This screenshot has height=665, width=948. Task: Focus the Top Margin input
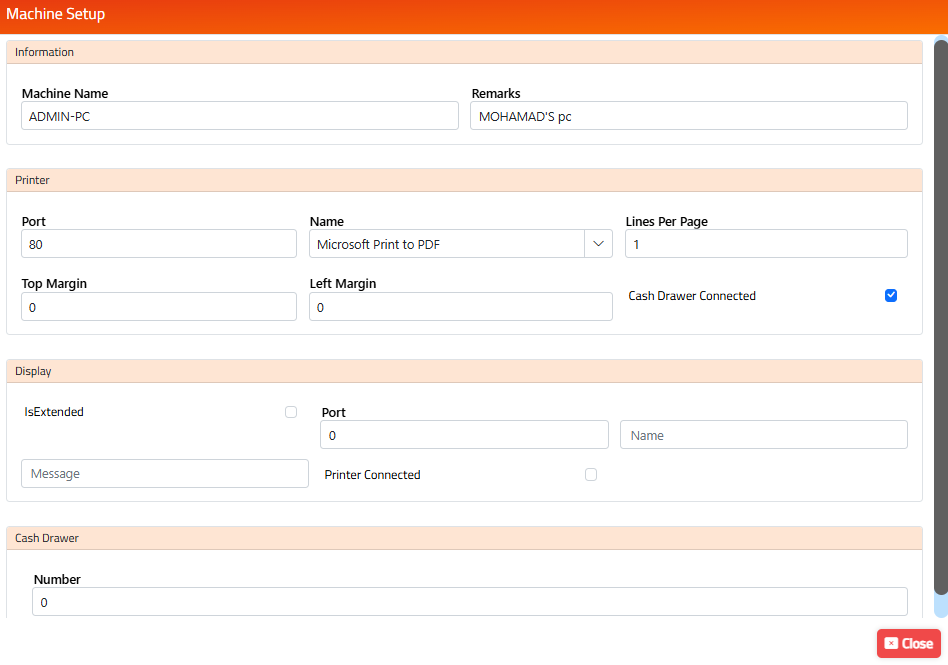click(158, 307)
